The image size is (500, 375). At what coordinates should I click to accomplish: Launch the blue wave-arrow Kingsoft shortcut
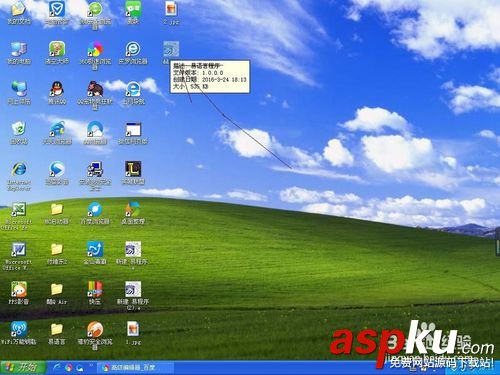(x=95, y=253)
